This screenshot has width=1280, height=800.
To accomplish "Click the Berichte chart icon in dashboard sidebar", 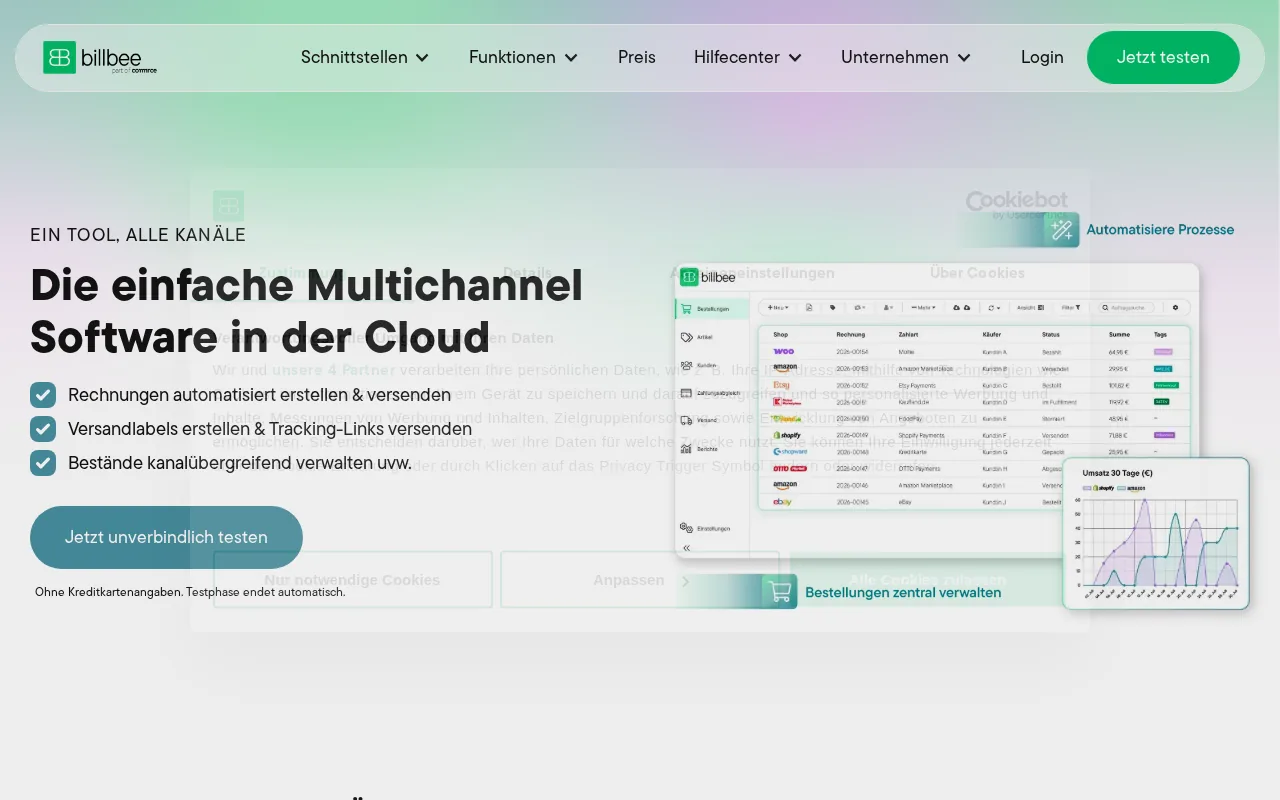I will pos(686,449).
